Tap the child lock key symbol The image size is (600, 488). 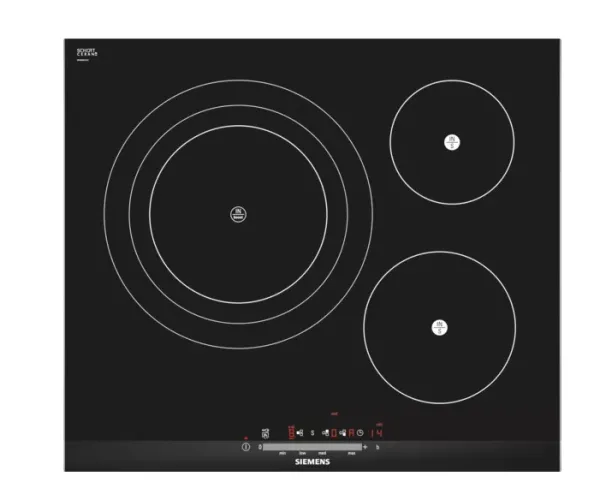coord(266,433)
